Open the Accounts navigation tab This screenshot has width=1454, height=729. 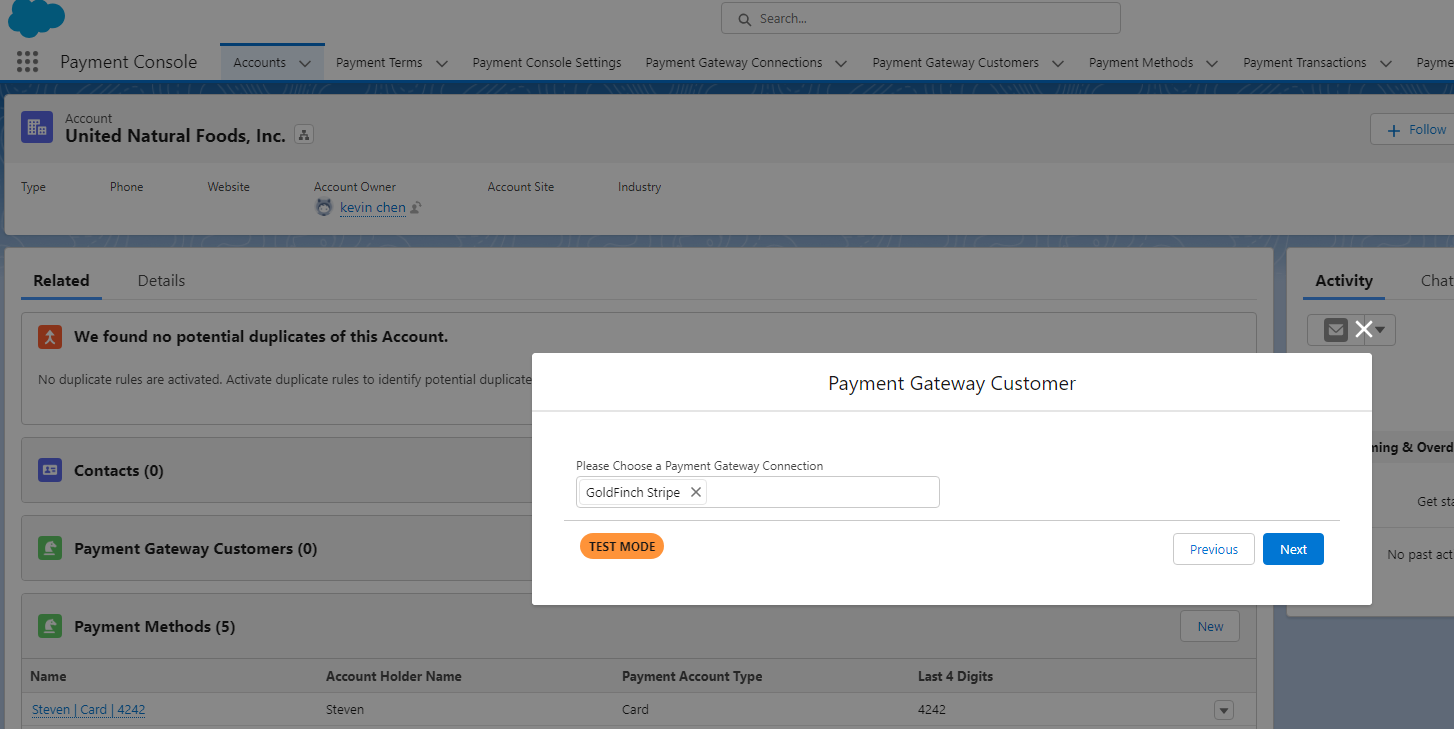[260, 62]
